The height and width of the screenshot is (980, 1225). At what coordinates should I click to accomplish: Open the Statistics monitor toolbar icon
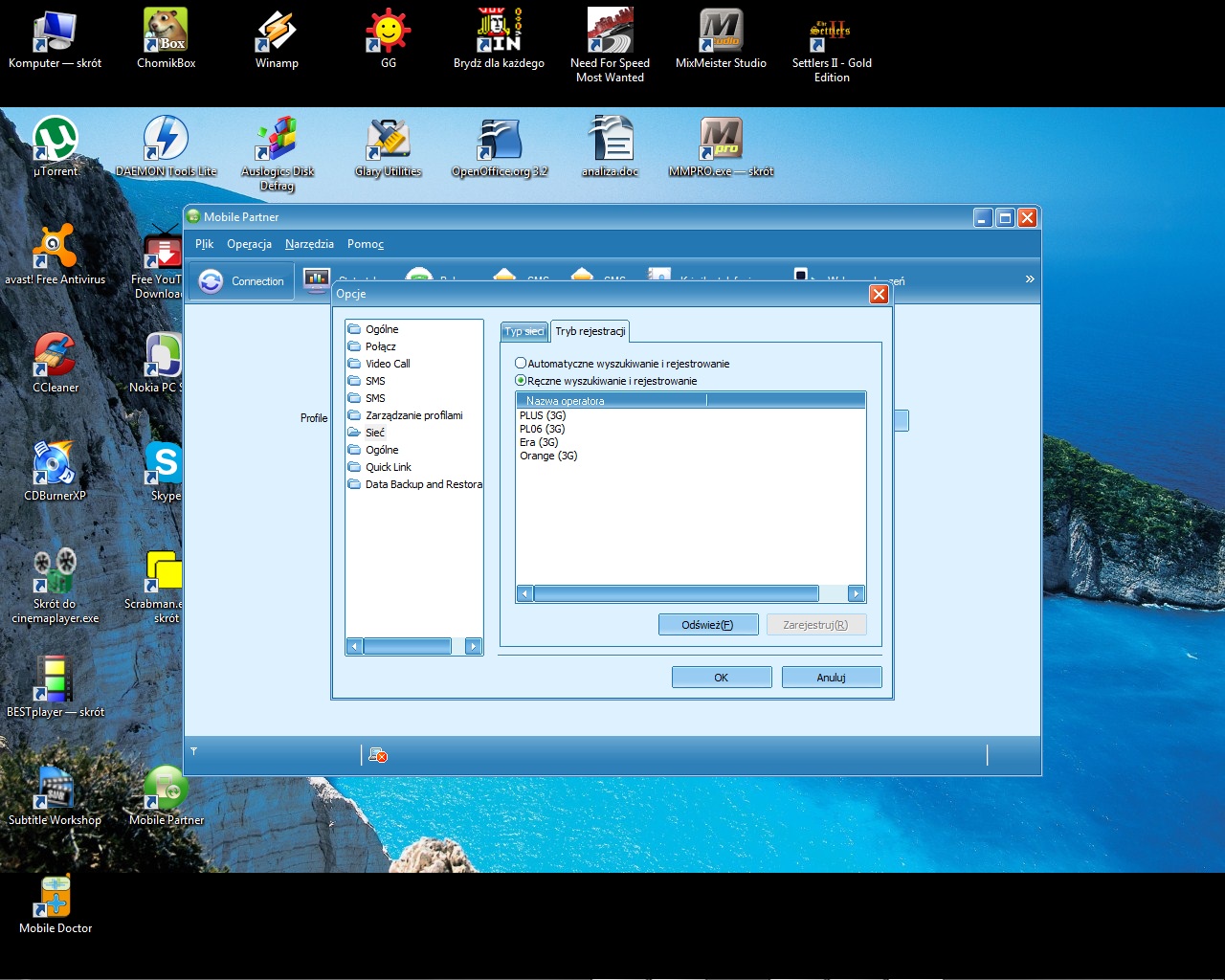pyautogui.click(x=317, y=279)
